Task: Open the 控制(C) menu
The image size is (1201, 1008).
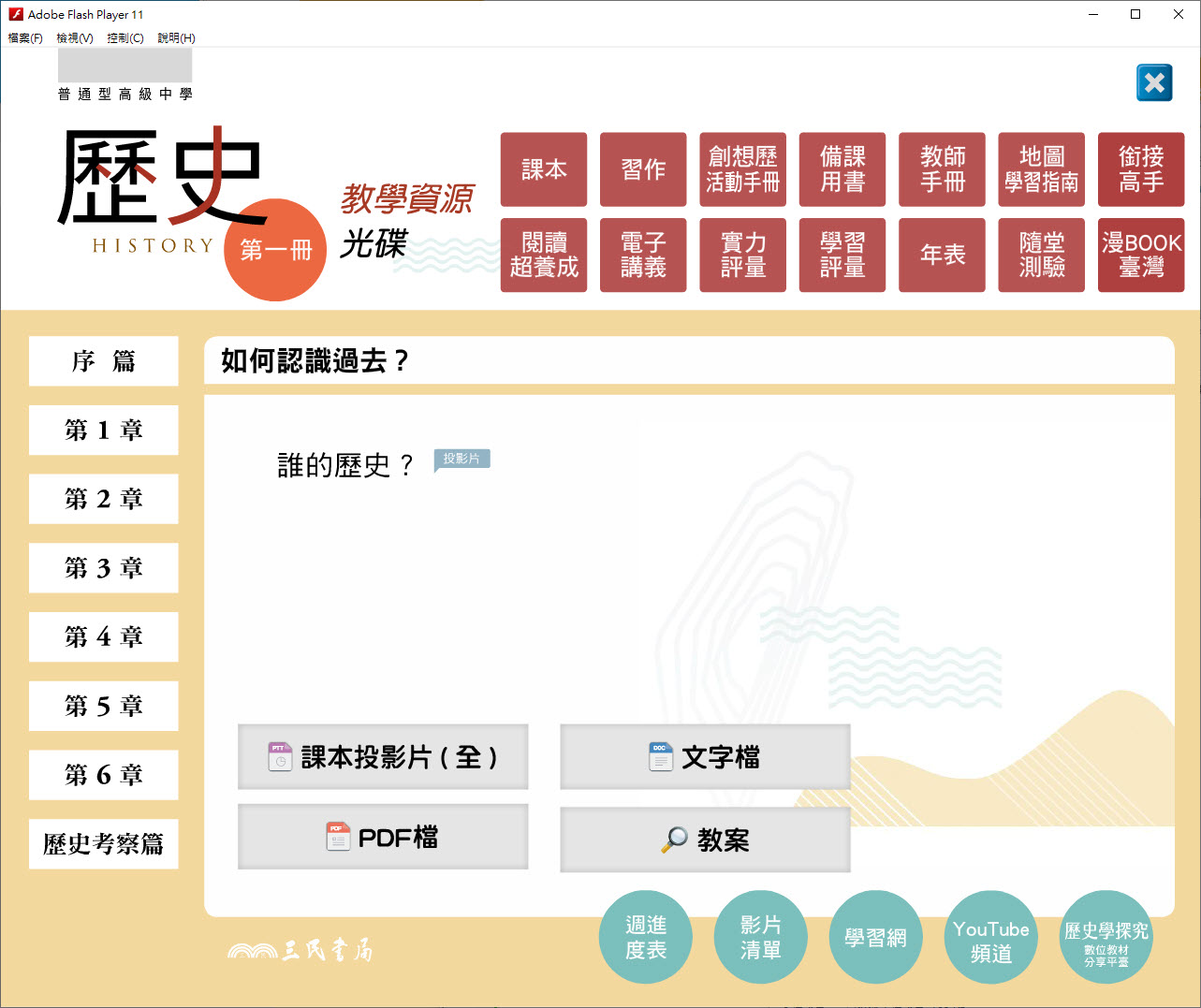Action: 125,38
